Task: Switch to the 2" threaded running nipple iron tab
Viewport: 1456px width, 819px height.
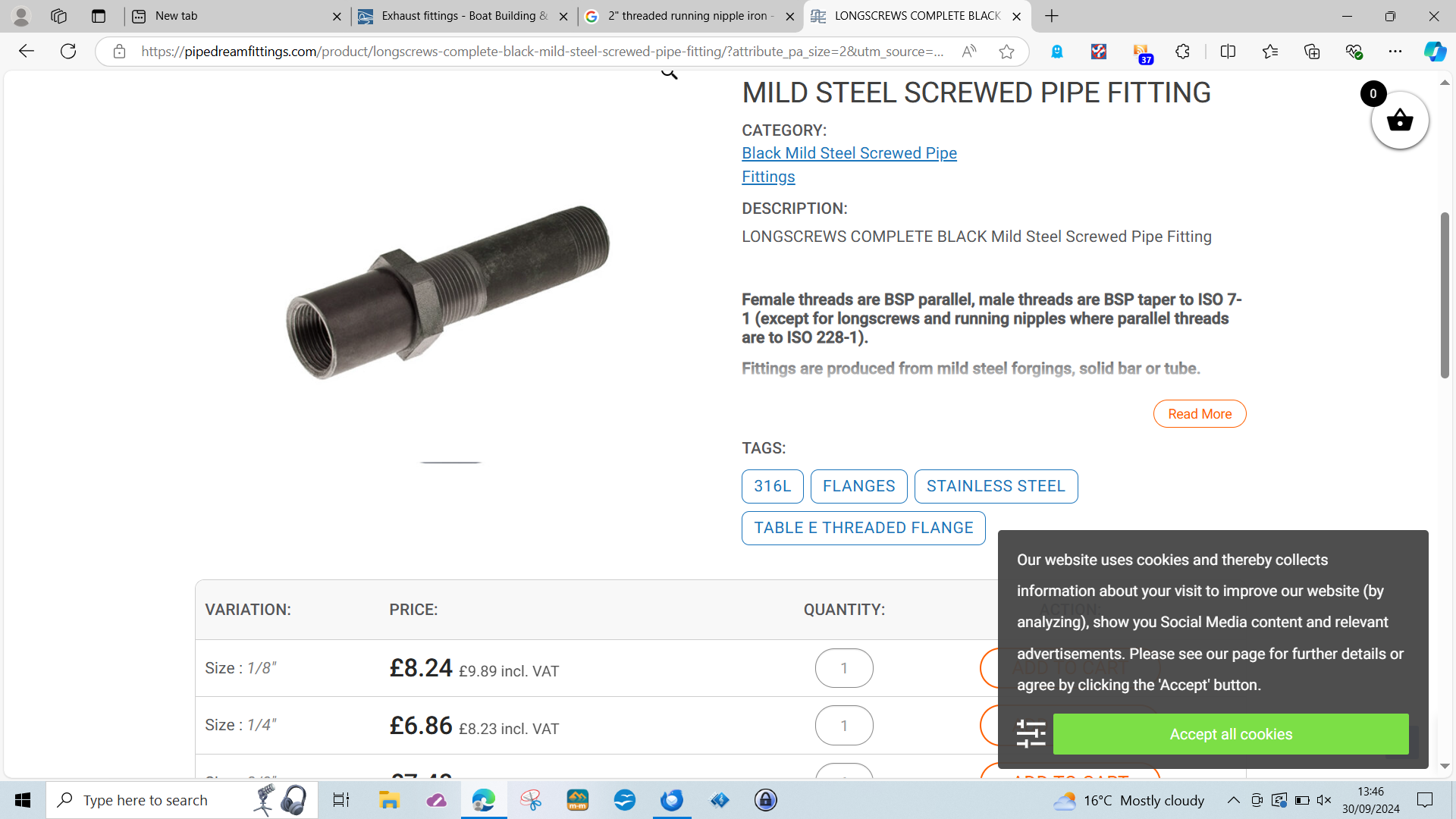Action: pyautogui.click(x=689, y=16)
